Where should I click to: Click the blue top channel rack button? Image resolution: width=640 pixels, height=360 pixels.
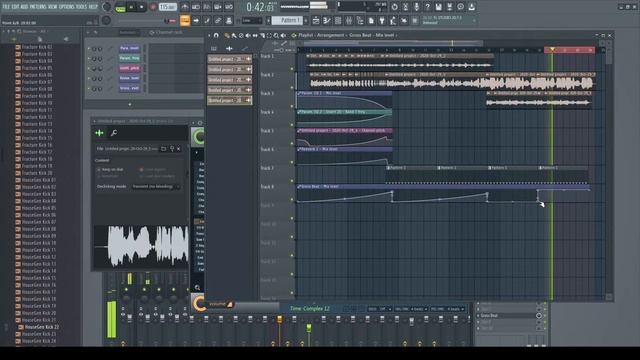[129, 48]
